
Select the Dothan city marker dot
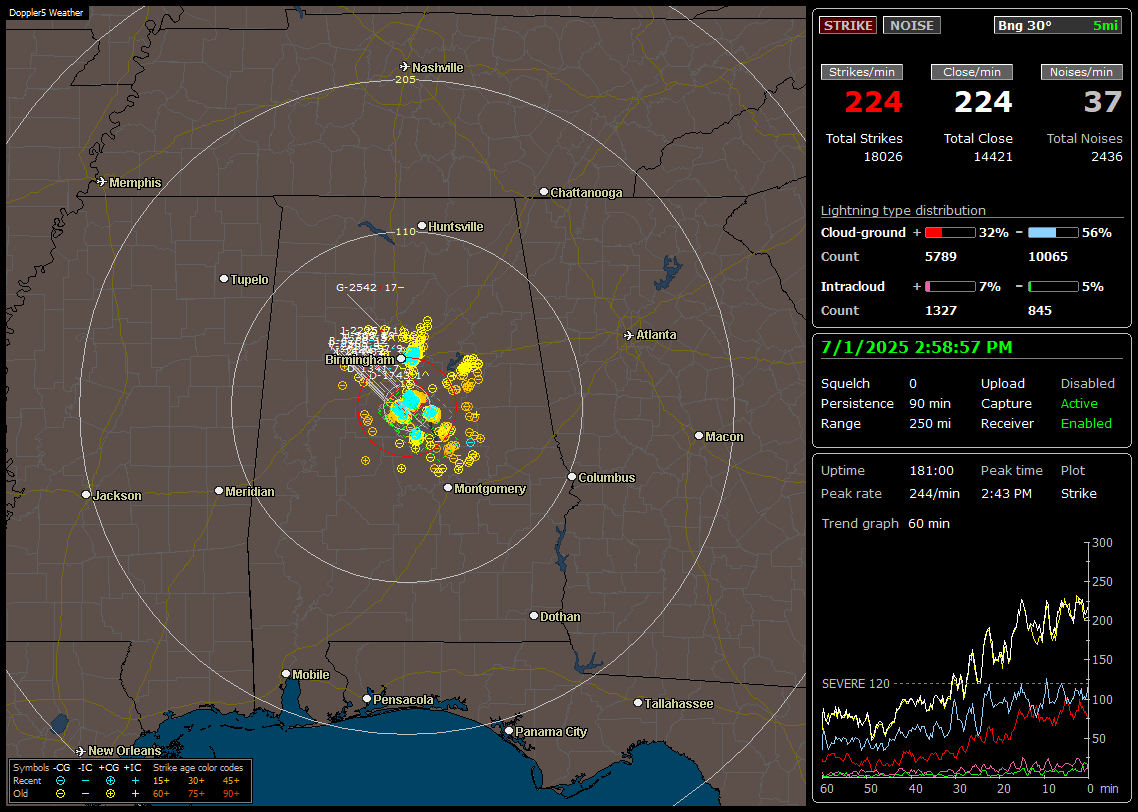(x=534, y=616)
